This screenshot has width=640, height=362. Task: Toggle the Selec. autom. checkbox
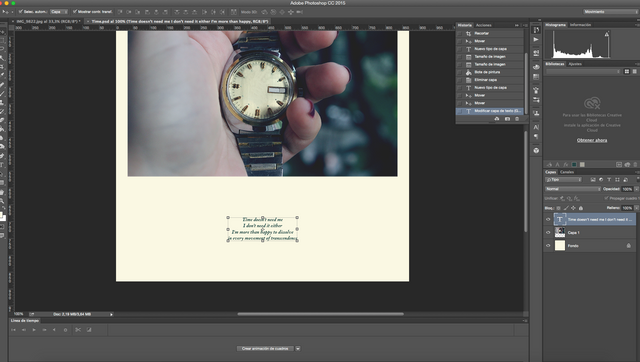[x=21, y=11]
